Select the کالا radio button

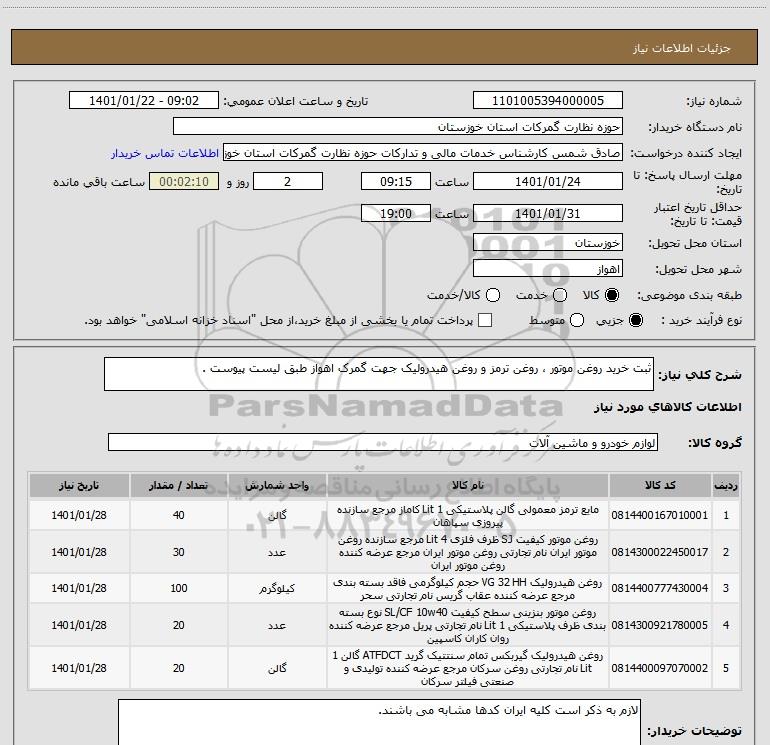click(x=612, y=295)
